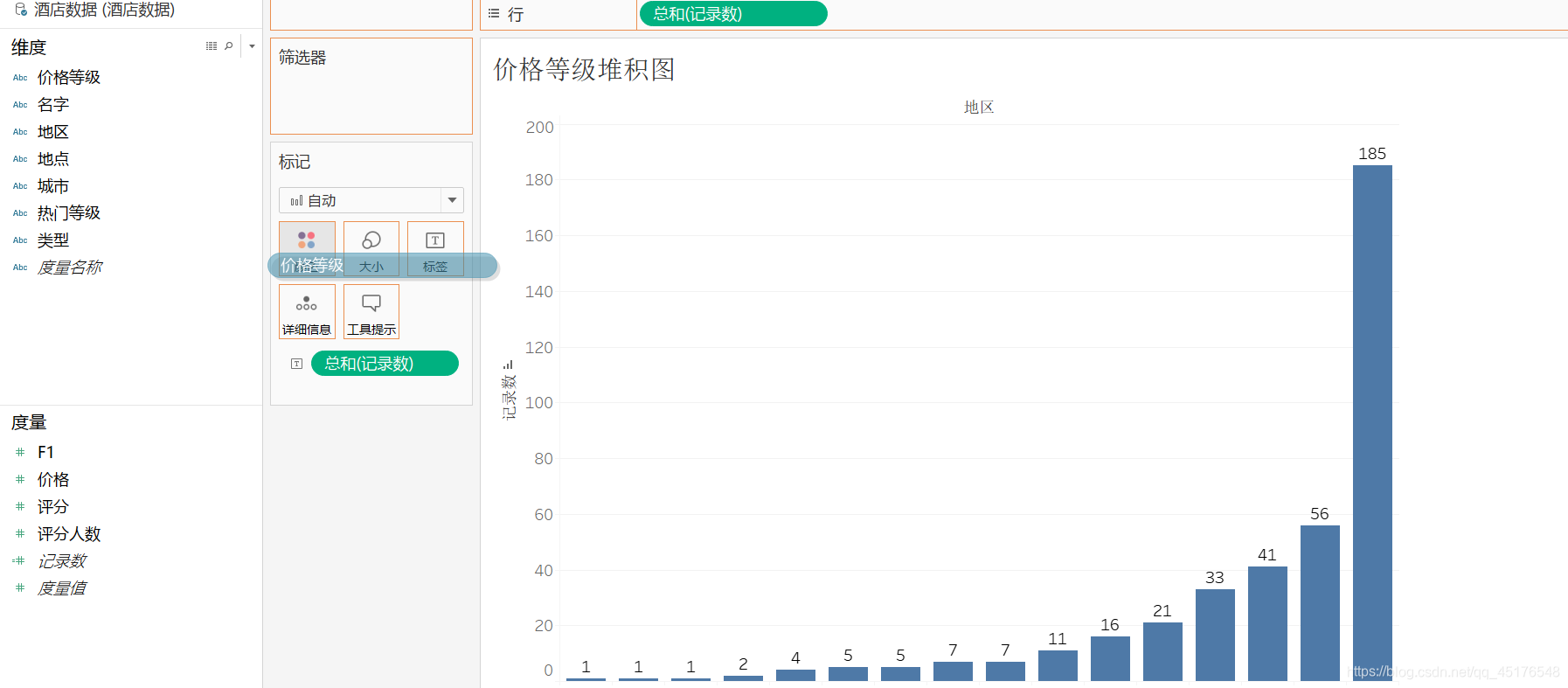Click the Abc icon beside 度量名称
This screenshot has height=688, width=1568.
tap(20, 268)
